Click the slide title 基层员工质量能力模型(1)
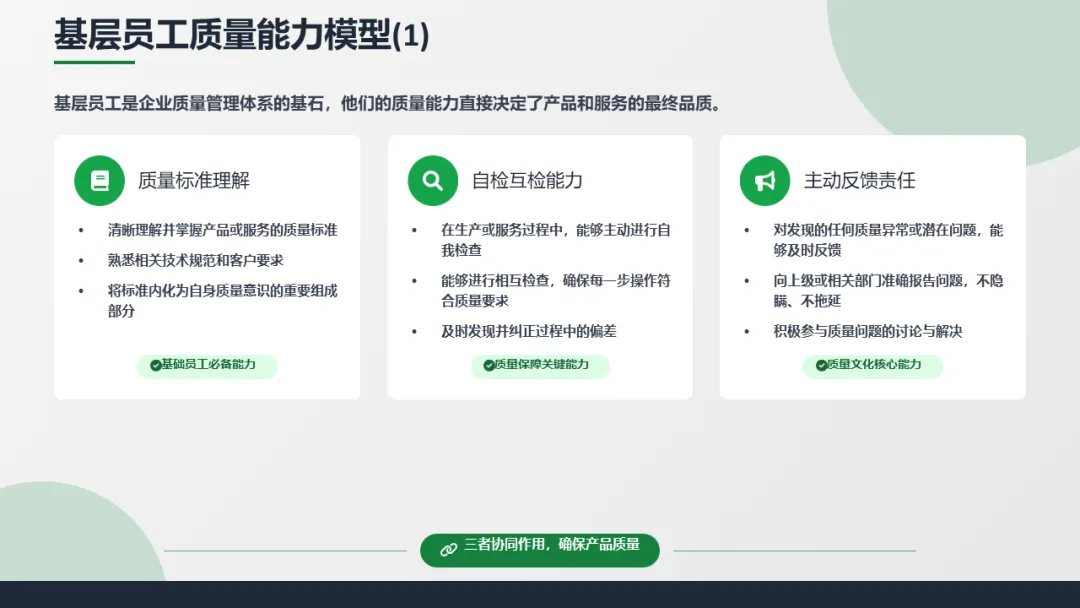Viewport: 1080px width, 608px height. (x=242, y=34)
